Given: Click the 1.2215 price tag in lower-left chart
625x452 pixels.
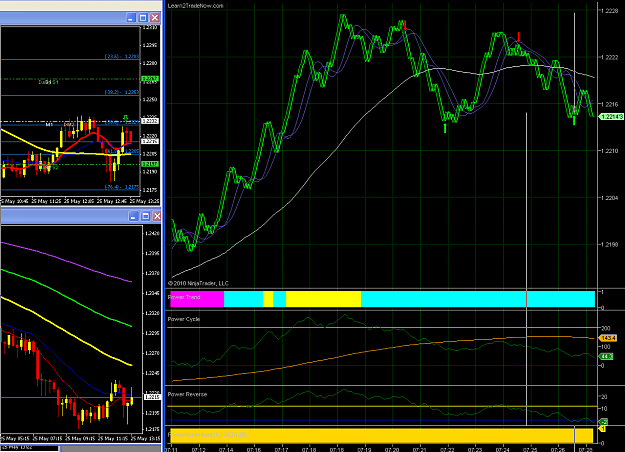Looking at the screenshot, I should [152, 397].
